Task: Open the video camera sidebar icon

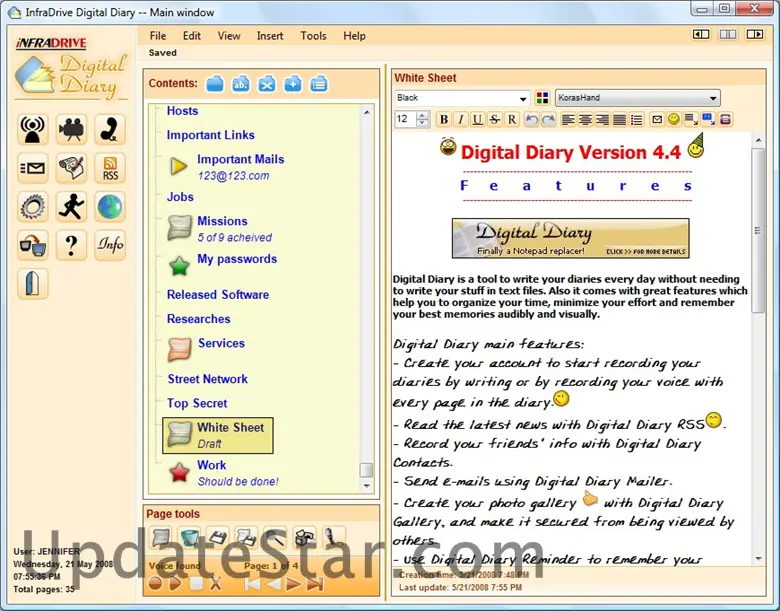Action: point(71,129)
